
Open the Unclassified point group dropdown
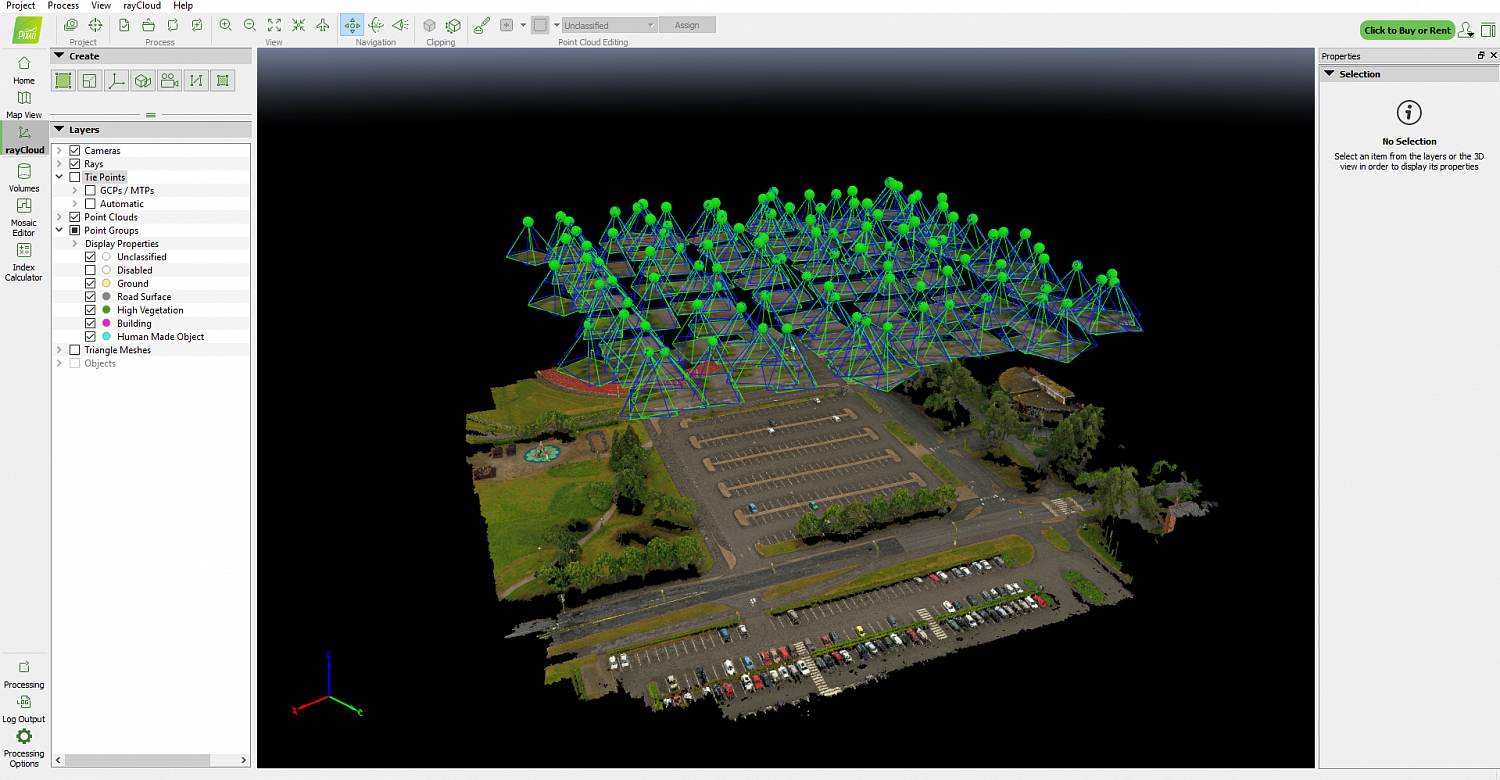(x=609, y=25)
